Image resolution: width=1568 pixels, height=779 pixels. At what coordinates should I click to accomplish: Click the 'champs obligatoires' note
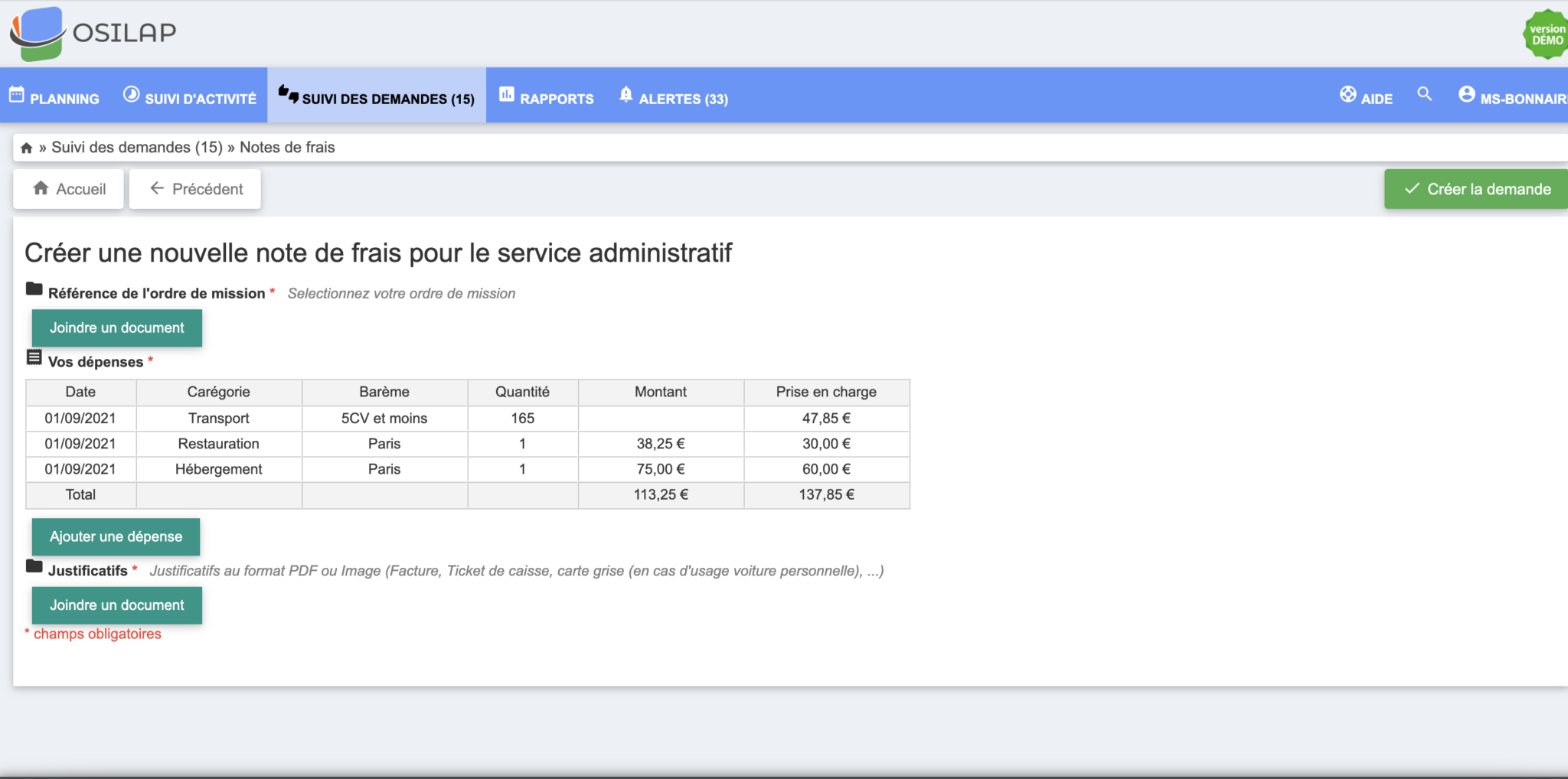97,634
